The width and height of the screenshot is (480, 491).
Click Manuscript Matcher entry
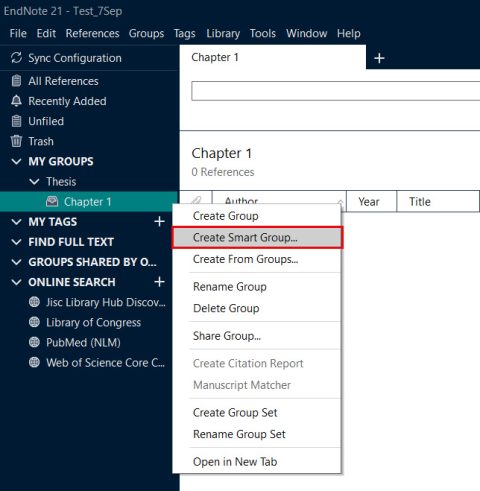257,385
